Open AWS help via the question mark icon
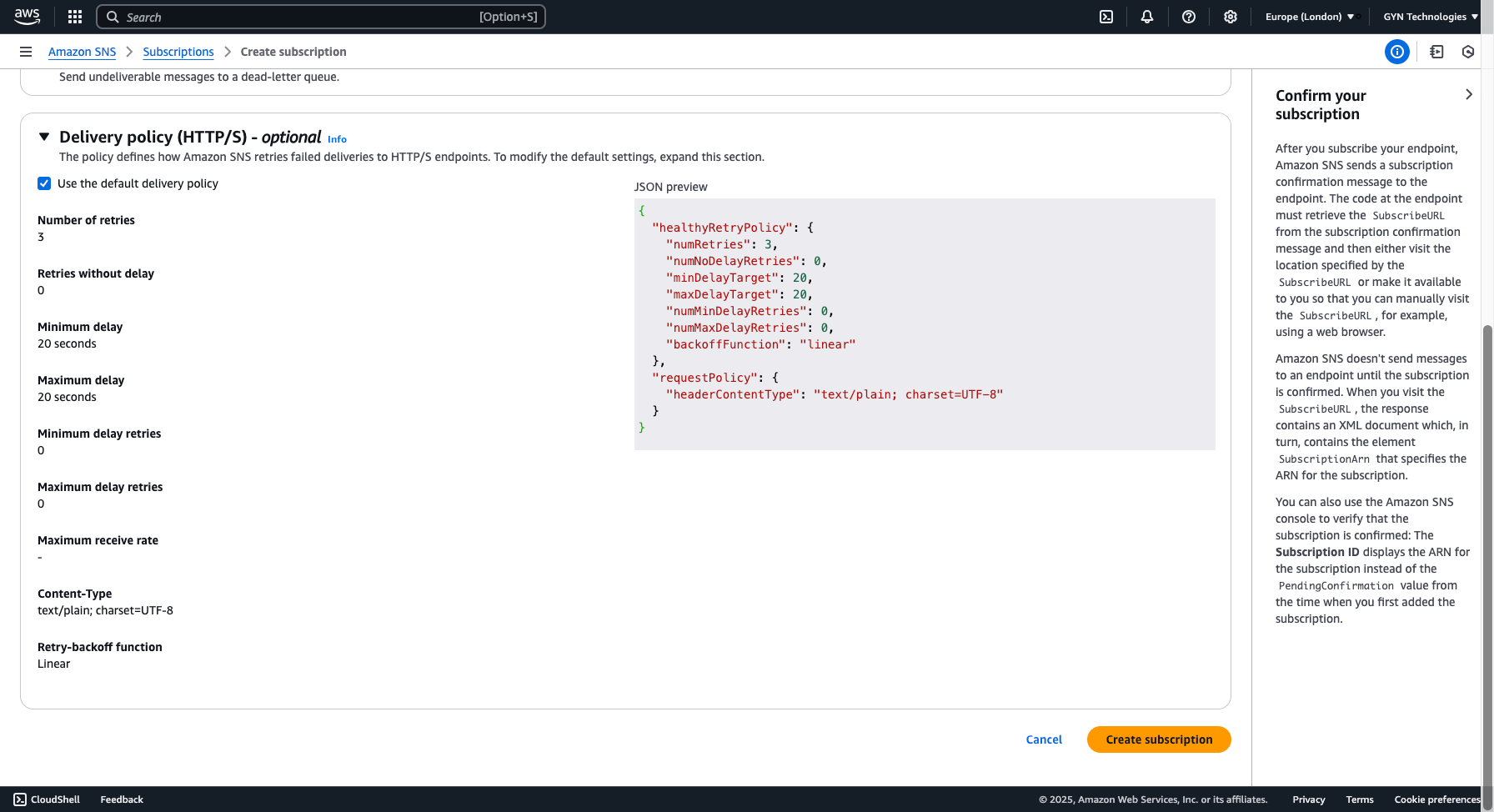The width and height of the screenshot is (1494, 812). (x=1189, y=17)
